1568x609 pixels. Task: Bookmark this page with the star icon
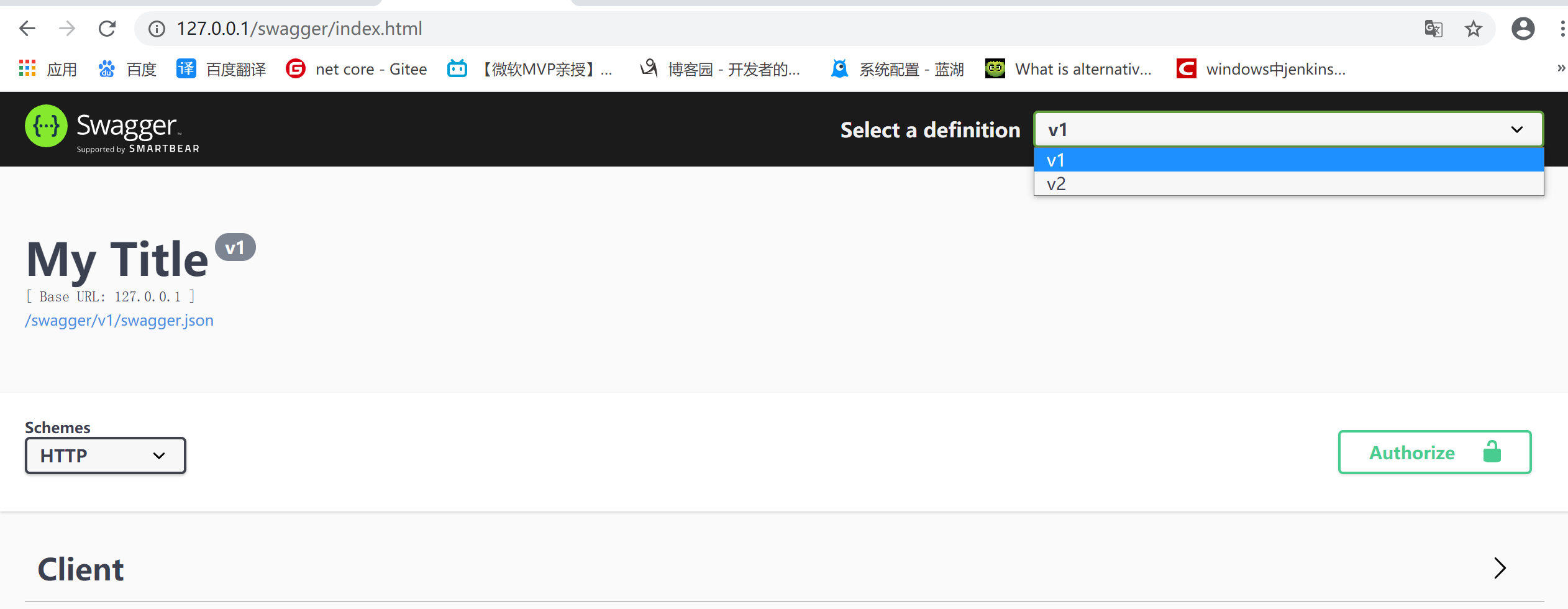1473,29
